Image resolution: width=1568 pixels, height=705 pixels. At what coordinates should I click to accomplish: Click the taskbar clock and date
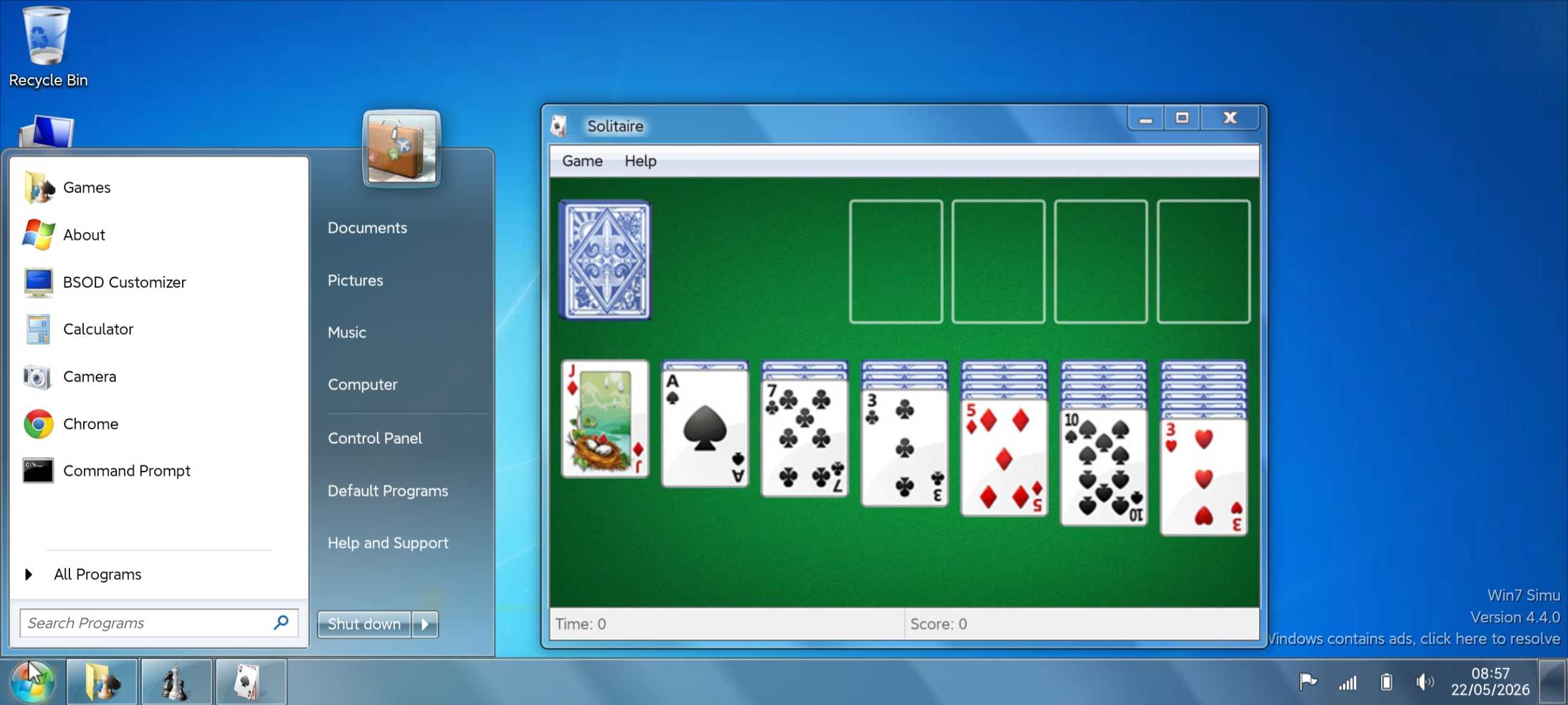(x=1490, y=681)
